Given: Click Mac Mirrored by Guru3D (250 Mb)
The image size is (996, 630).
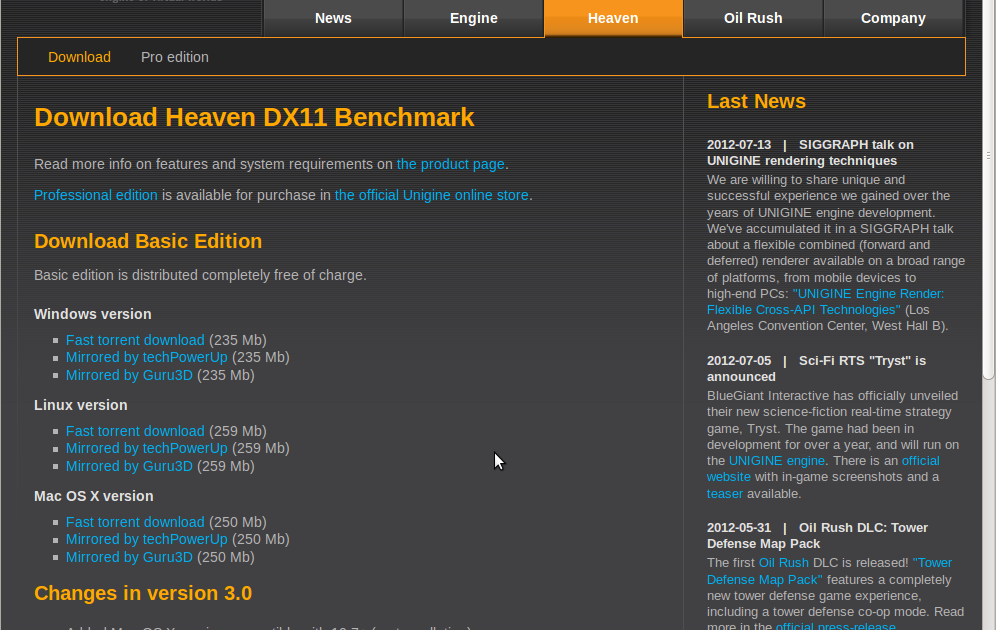Looking at the screenshot, I should click(129, 557).
